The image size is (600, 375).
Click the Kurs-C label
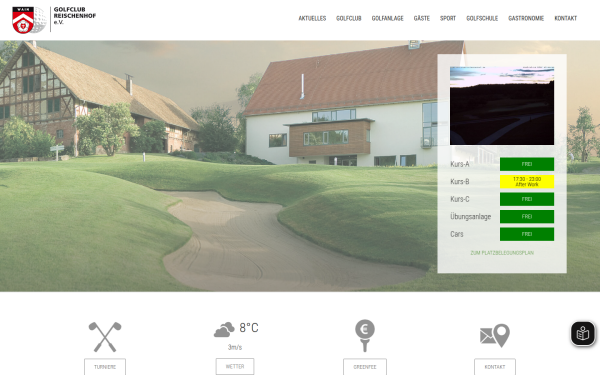pos(460,199)
